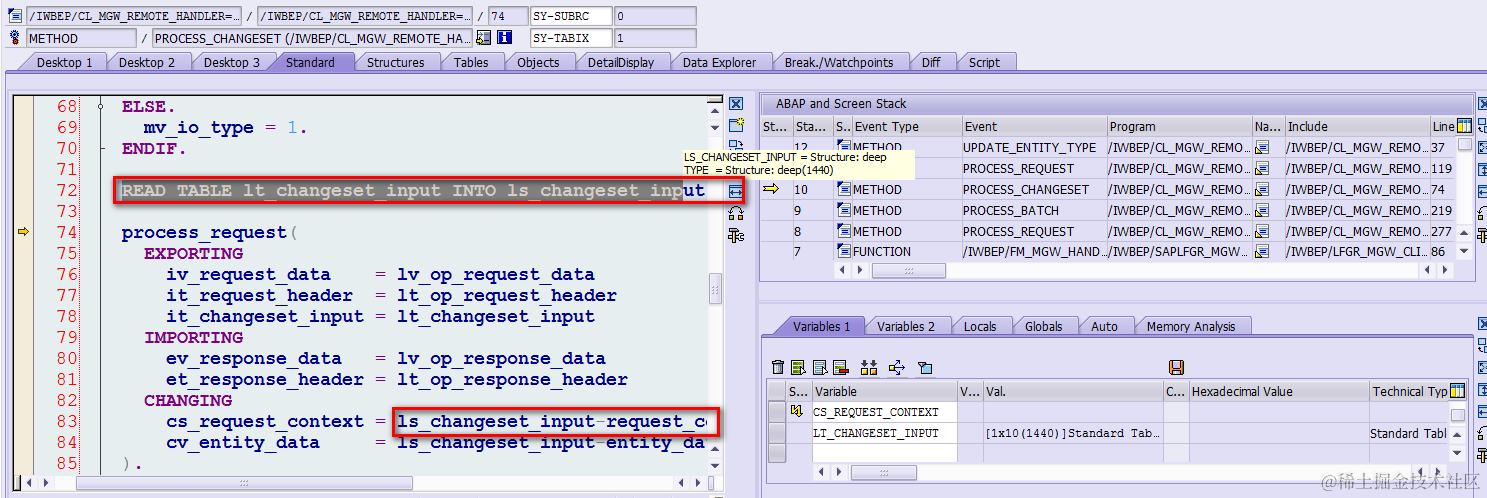Viewport: 1487px width, 498px height.
Task: Switch to Desktop 3 tab
Action: [x=232, y=62]
